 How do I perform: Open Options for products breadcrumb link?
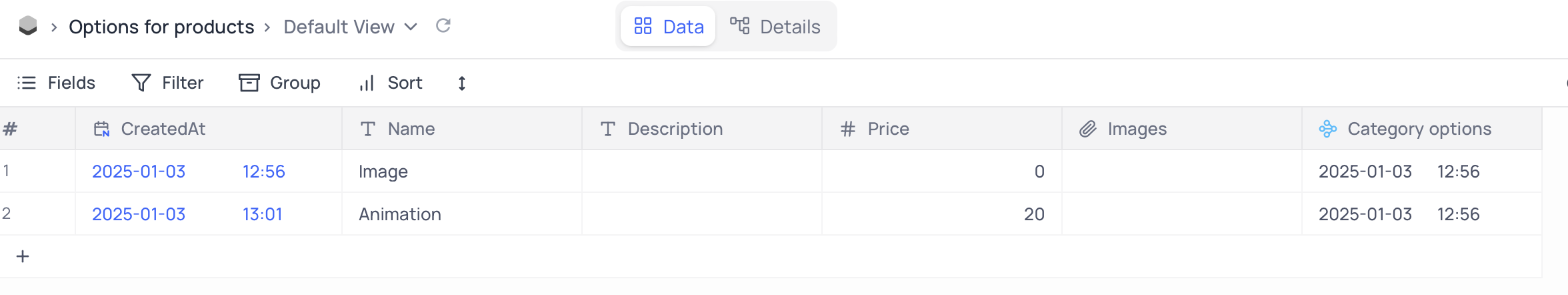[161, 27]
